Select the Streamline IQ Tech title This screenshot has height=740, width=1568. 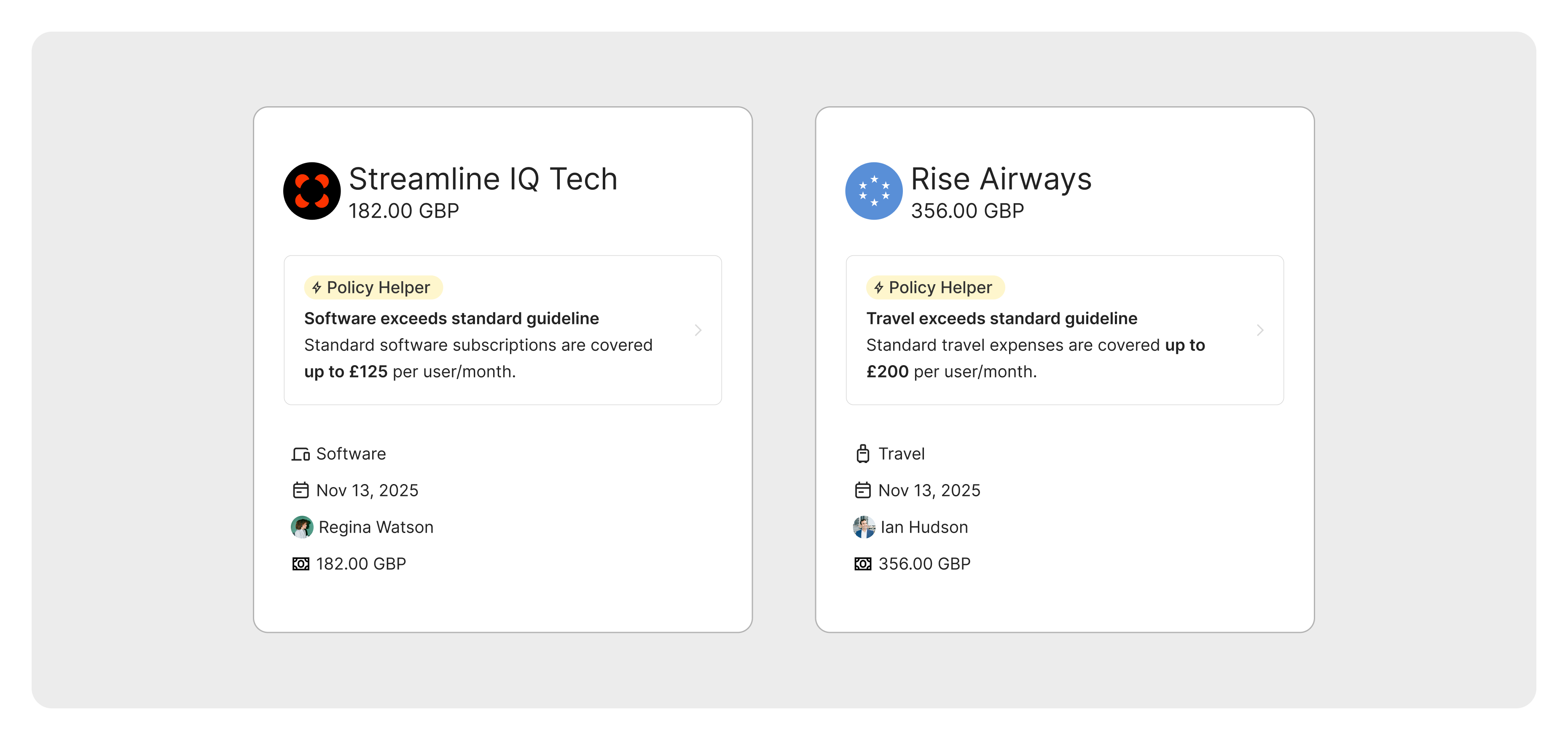[483, 179]
